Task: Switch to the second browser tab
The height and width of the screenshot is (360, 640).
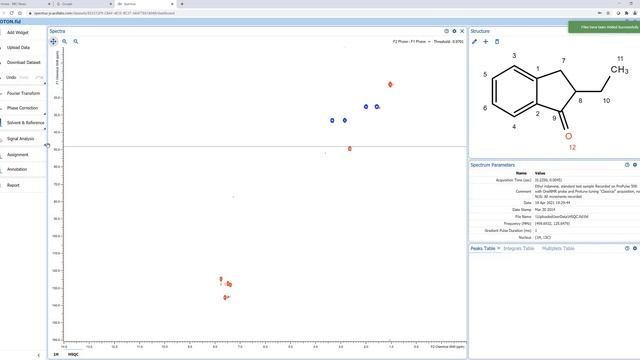Action: 84,4
